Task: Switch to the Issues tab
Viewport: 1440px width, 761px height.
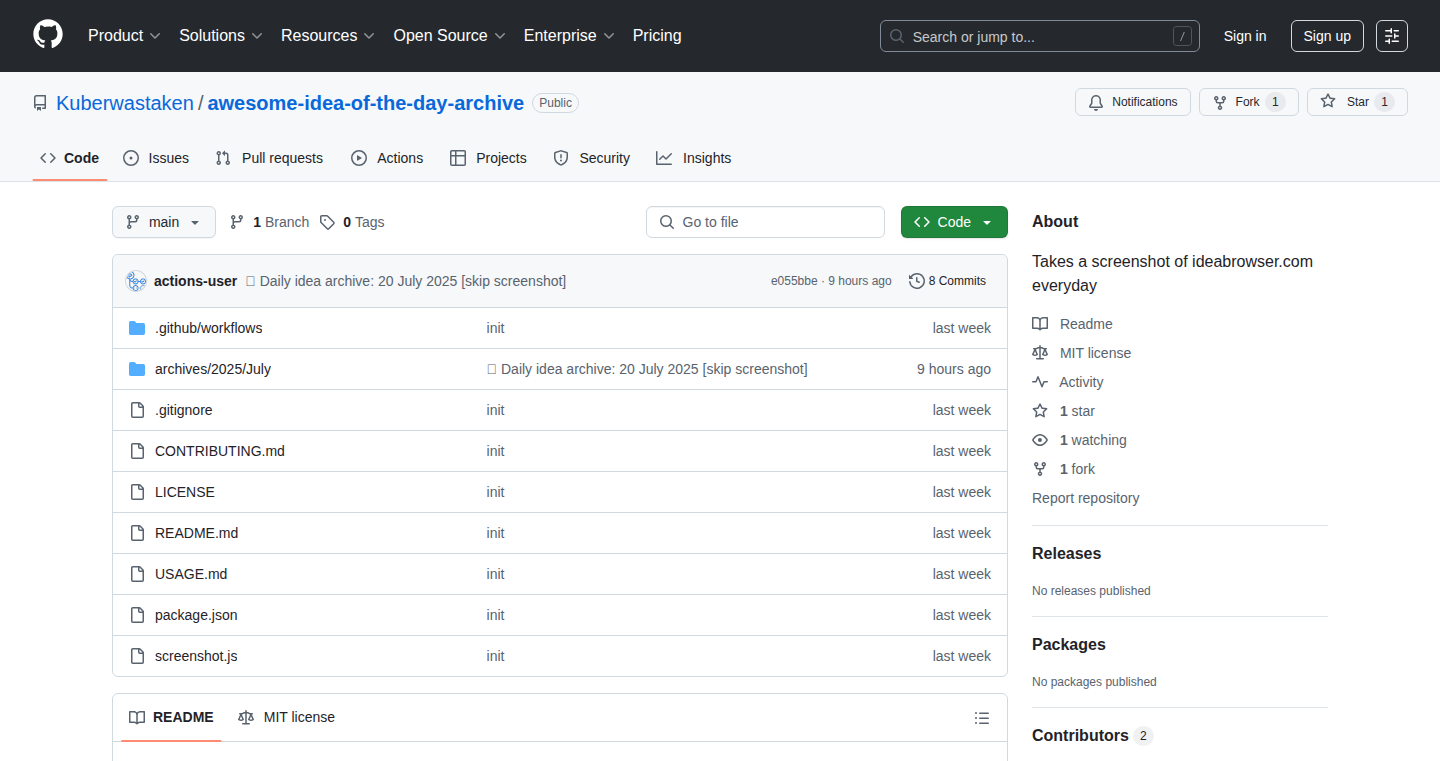Action: coord(156,158)
